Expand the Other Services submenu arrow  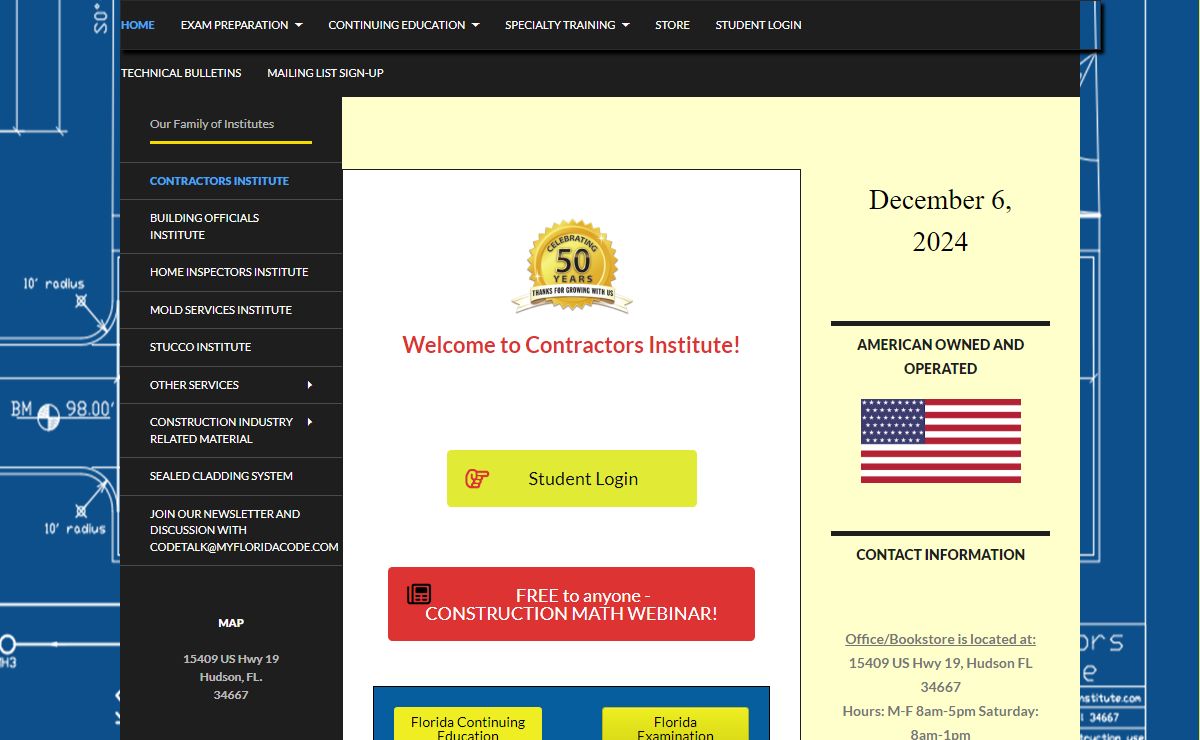coord(310,385)
